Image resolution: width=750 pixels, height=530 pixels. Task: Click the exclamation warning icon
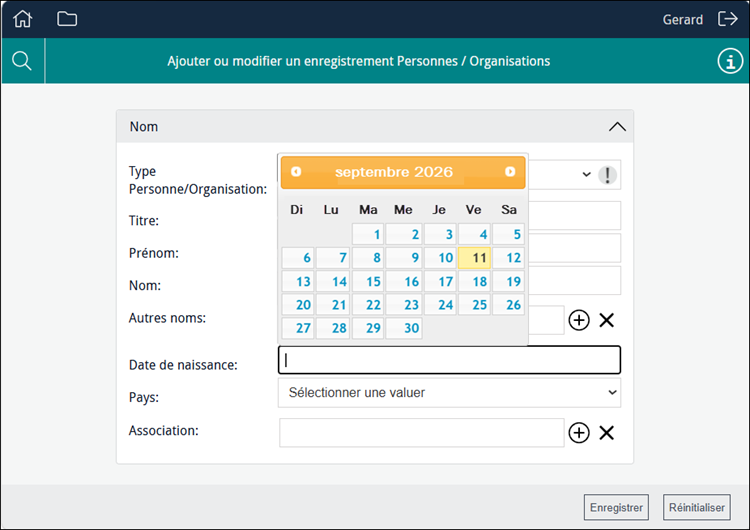(x=607, y=175)
